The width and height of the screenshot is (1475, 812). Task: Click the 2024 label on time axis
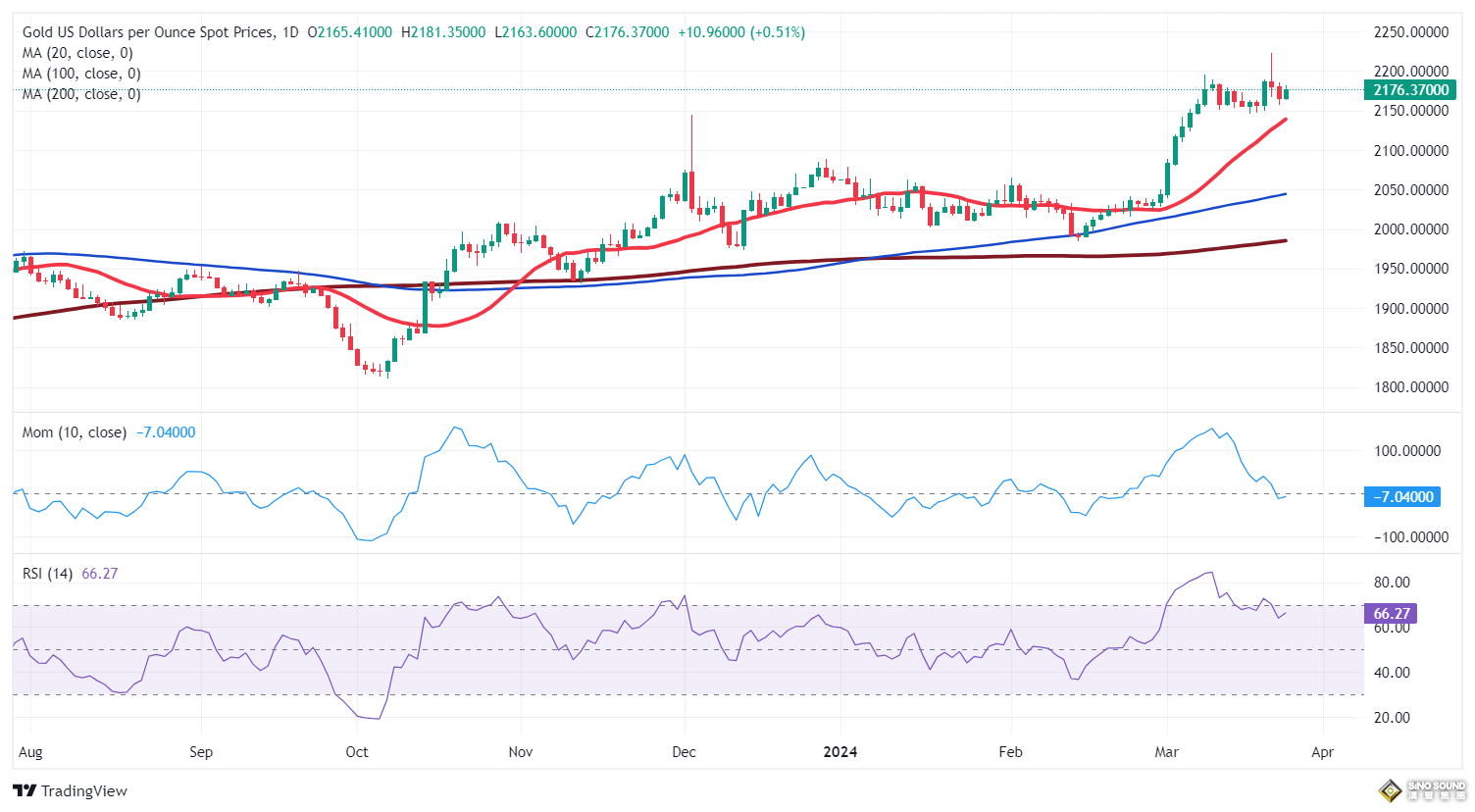840,752
